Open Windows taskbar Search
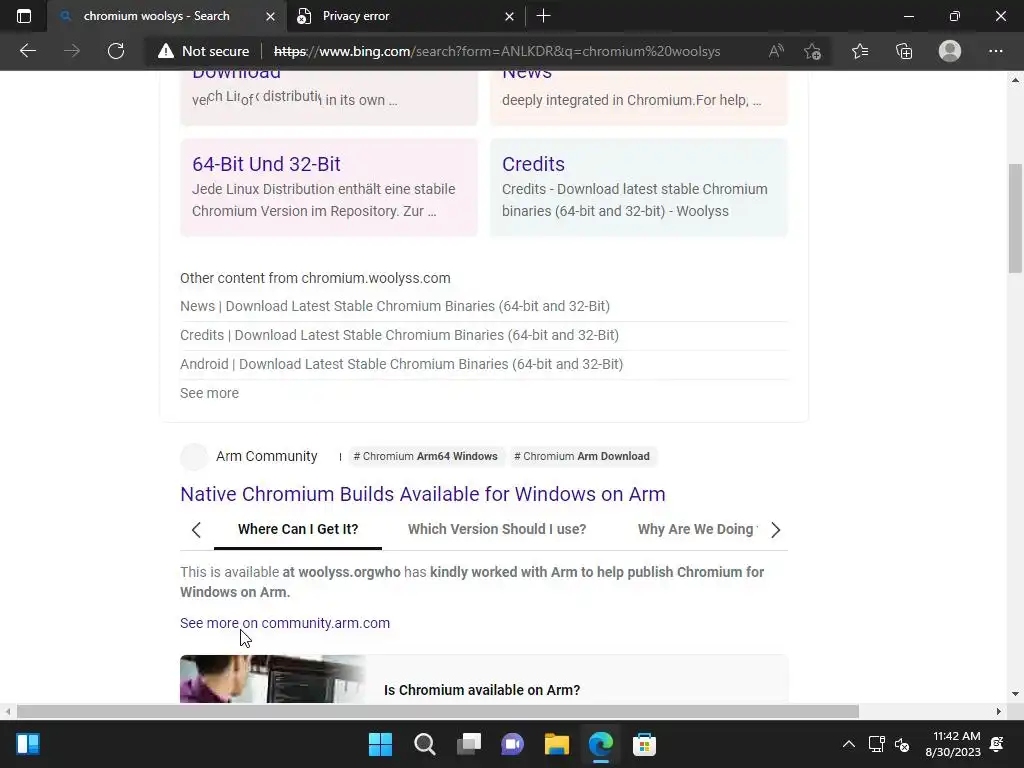 (x=424, y=744)
